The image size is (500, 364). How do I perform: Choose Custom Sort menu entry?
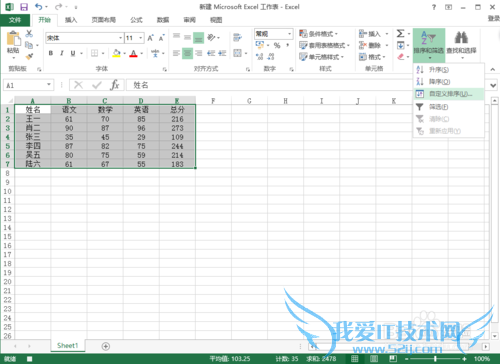point(449,94)
